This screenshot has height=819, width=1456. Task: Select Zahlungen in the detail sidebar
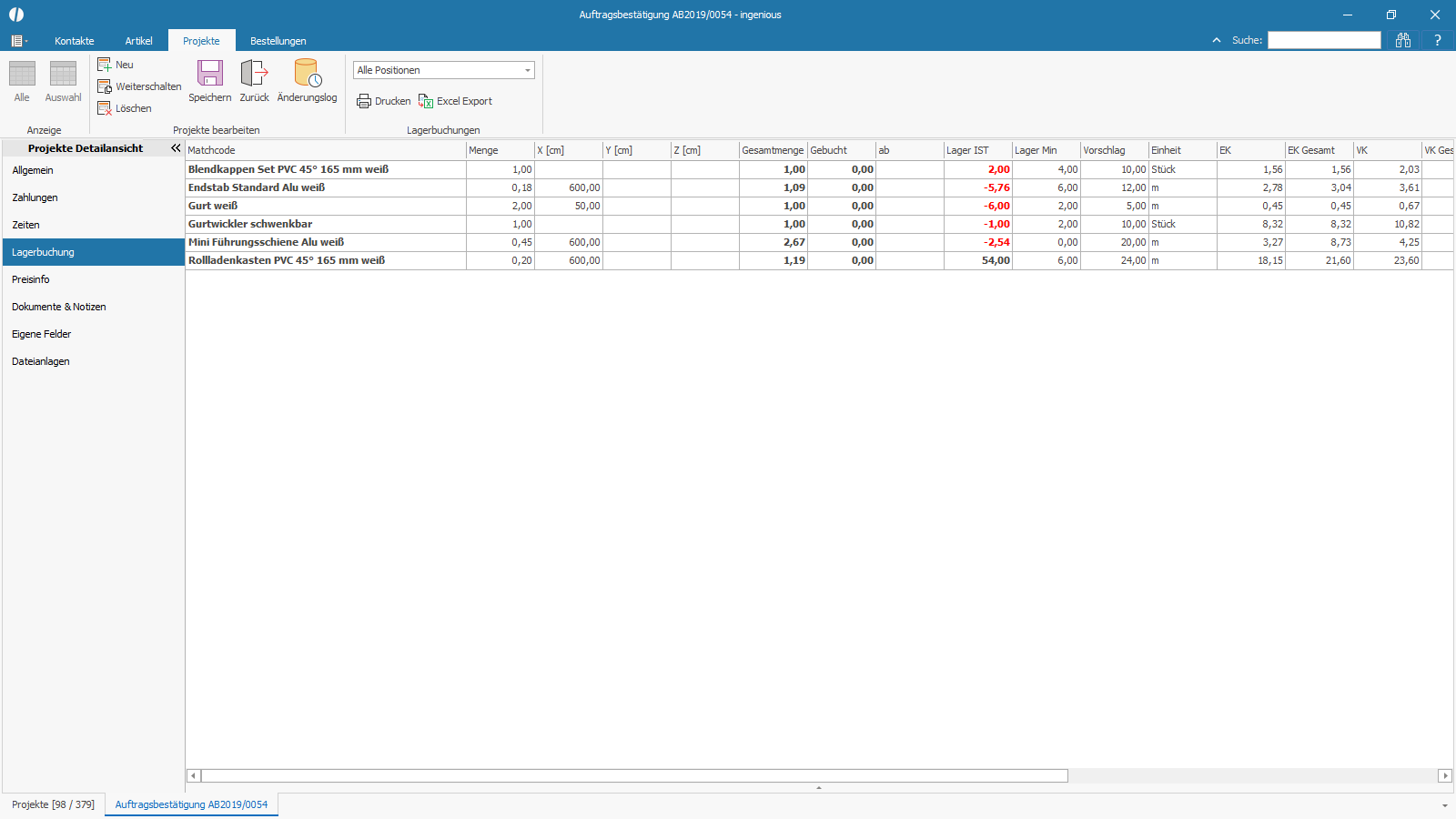(x=35, y=197)
